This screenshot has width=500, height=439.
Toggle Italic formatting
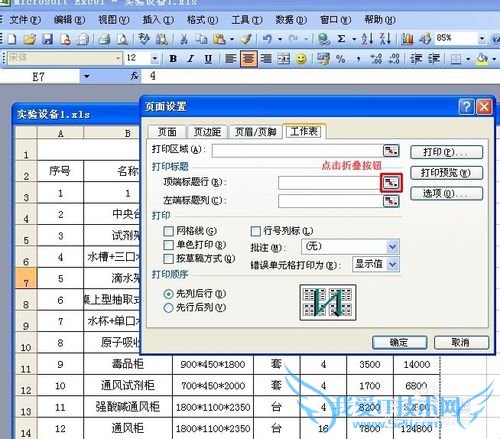(x=190, y=59)
